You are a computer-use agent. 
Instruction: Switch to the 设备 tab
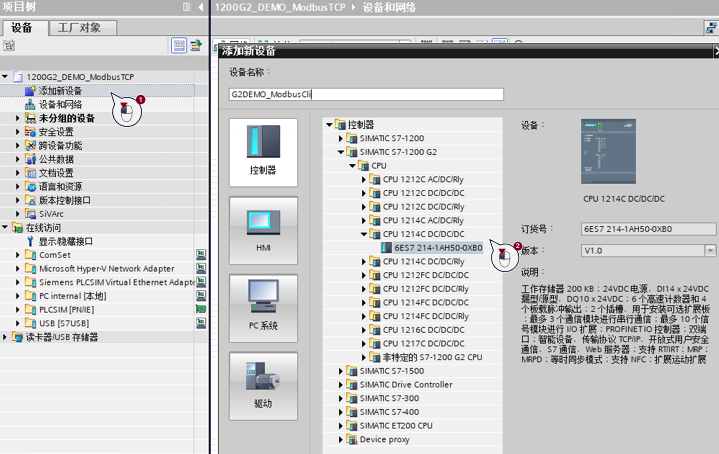tap(21, 28)
